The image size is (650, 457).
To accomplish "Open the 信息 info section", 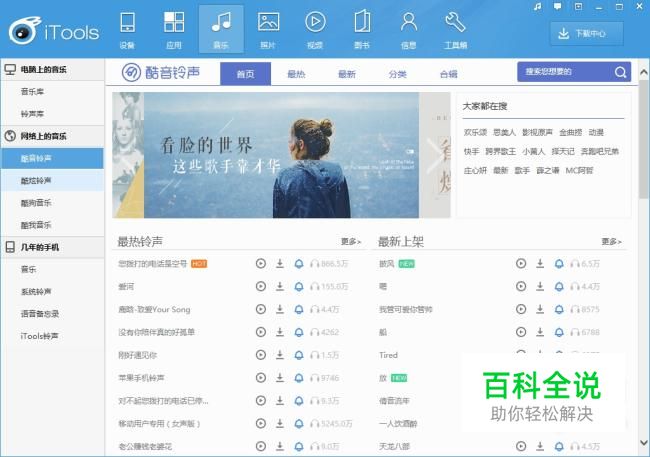I will point(409,30).
